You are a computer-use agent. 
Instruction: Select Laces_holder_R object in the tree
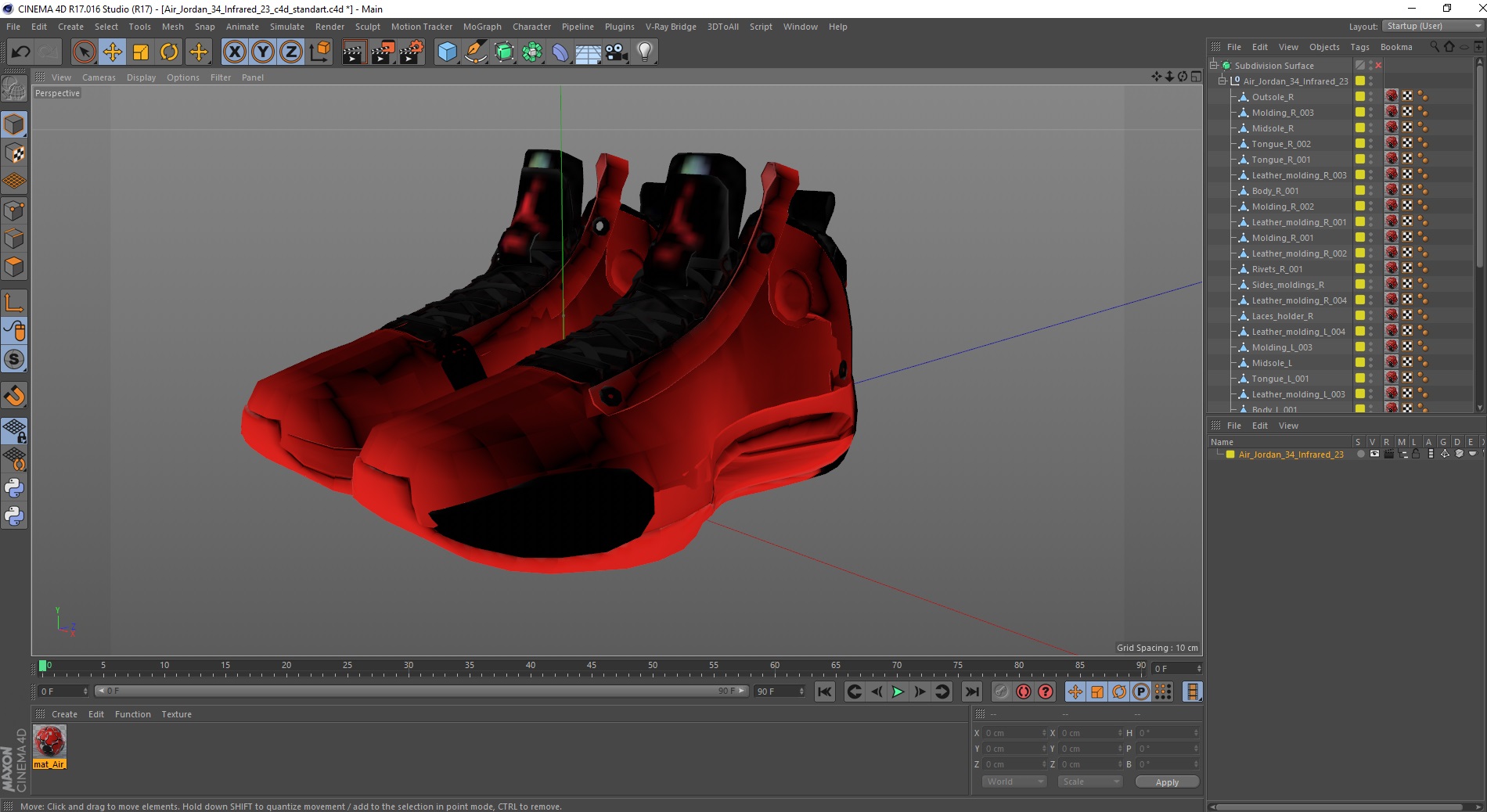1282,316
